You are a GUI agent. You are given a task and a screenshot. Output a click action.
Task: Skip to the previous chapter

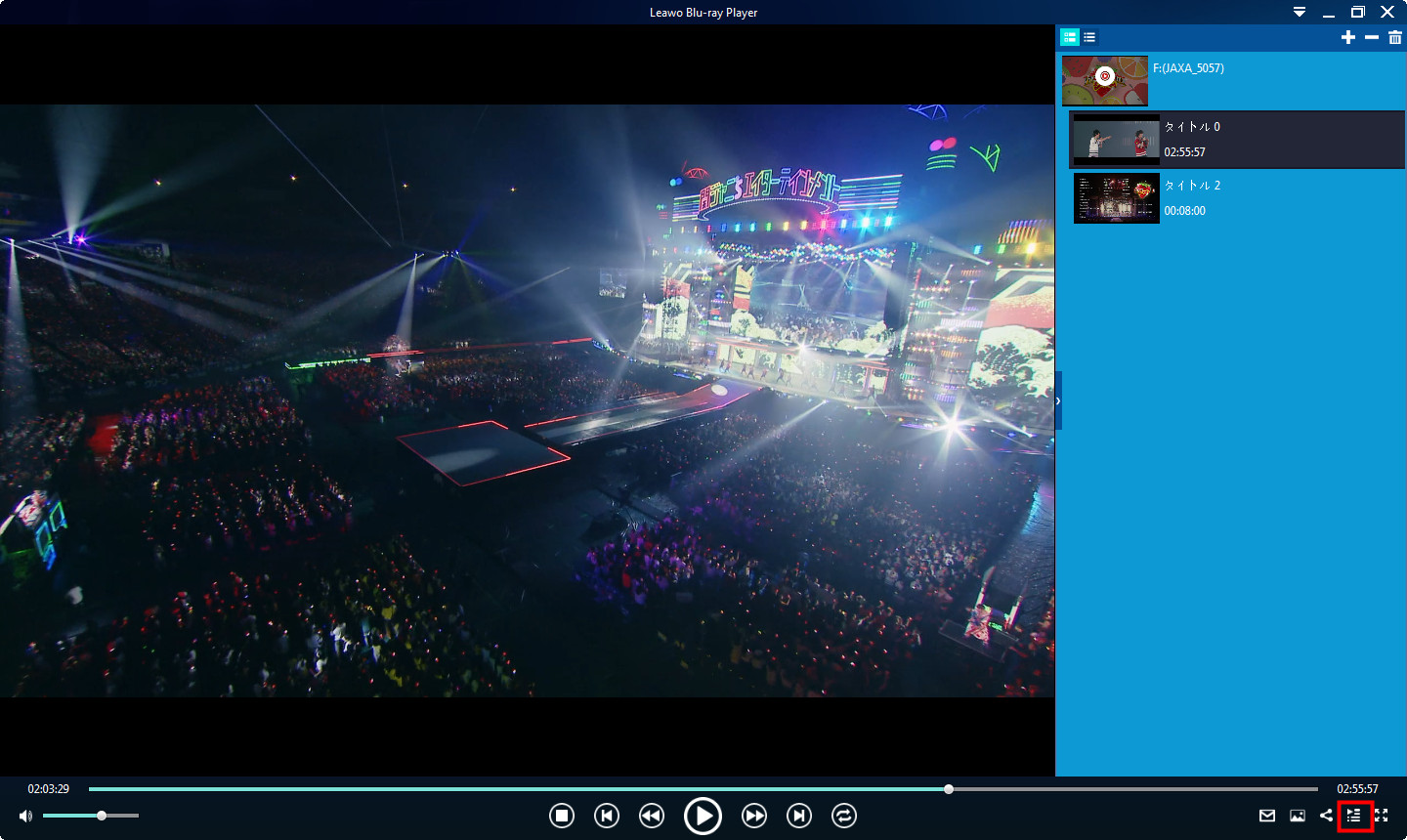[x=607, y=816]
